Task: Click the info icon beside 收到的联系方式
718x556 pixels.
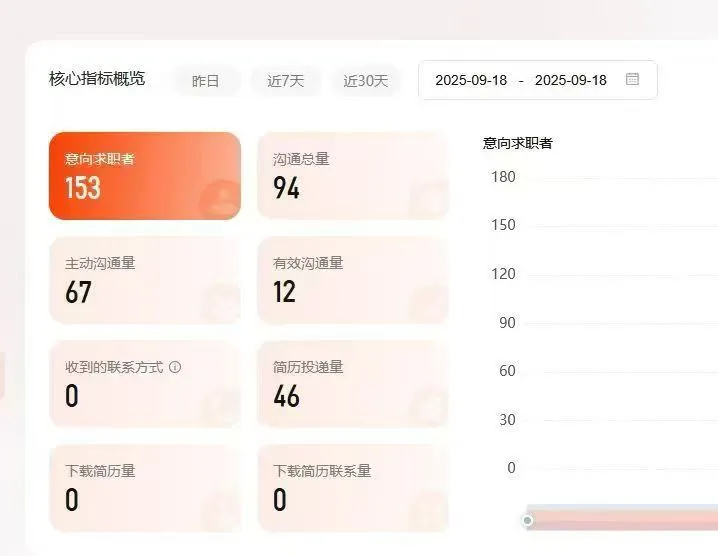Action: tap(175, 367)
